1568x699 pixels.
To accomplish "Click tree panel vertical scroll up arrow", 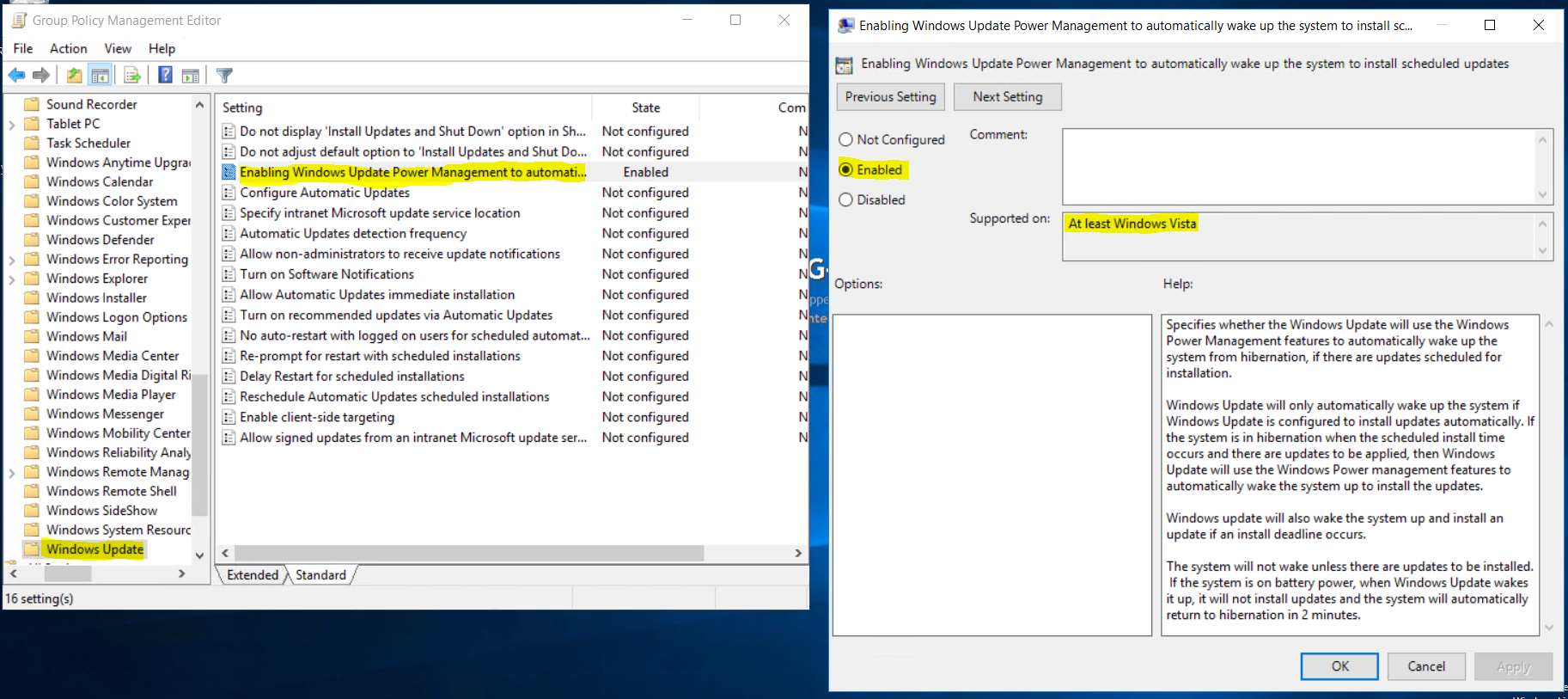I will (x=199, y=105).
